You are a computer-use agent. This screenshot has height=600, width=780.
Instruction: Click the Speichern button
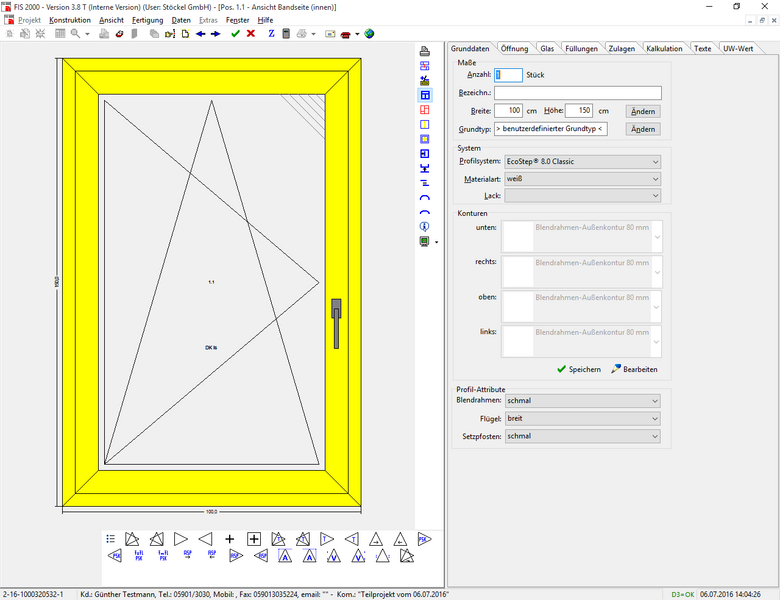click(x=579, y=369)
